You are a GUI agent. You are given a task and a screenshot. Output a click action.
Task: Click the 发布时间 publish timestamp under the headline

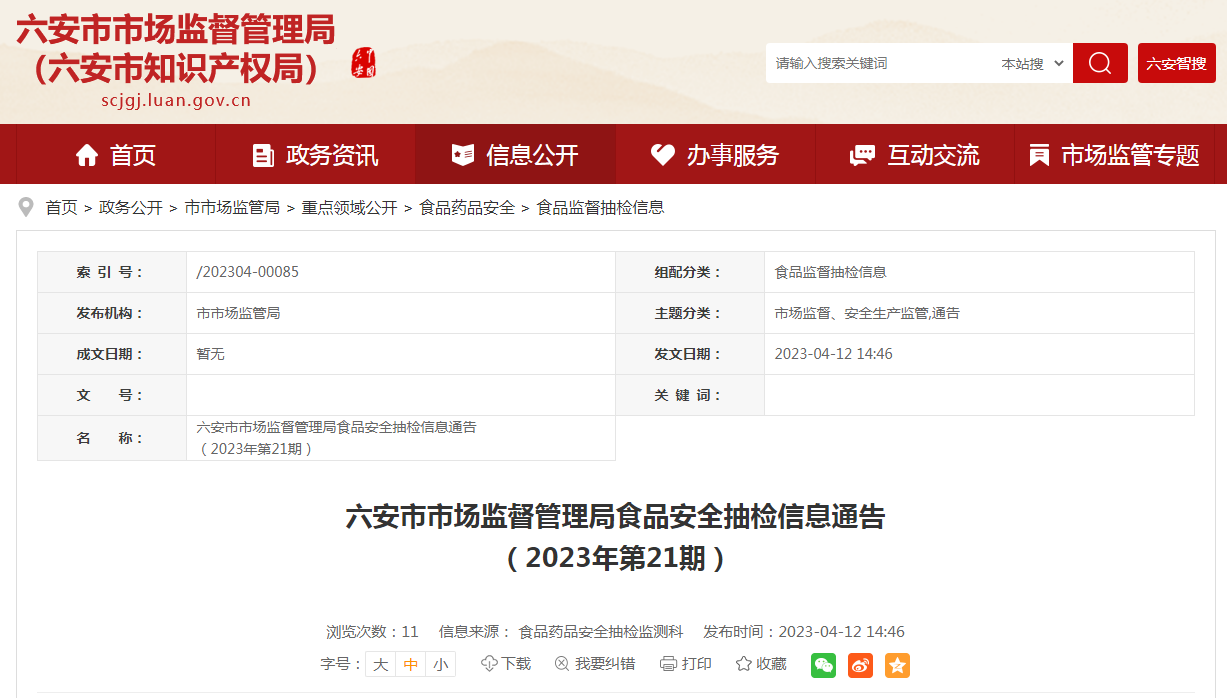804,632
